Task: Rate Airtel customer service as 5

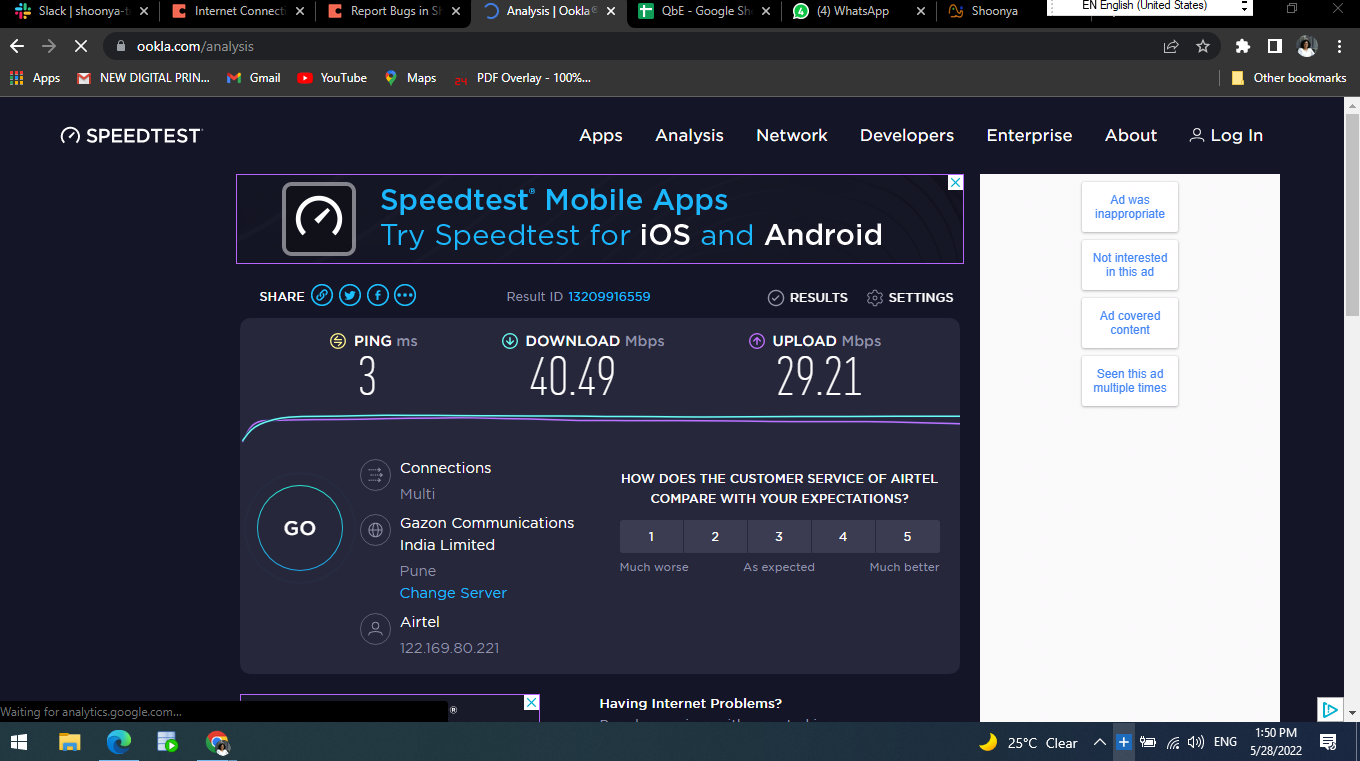Action: [x=907, y=536]
